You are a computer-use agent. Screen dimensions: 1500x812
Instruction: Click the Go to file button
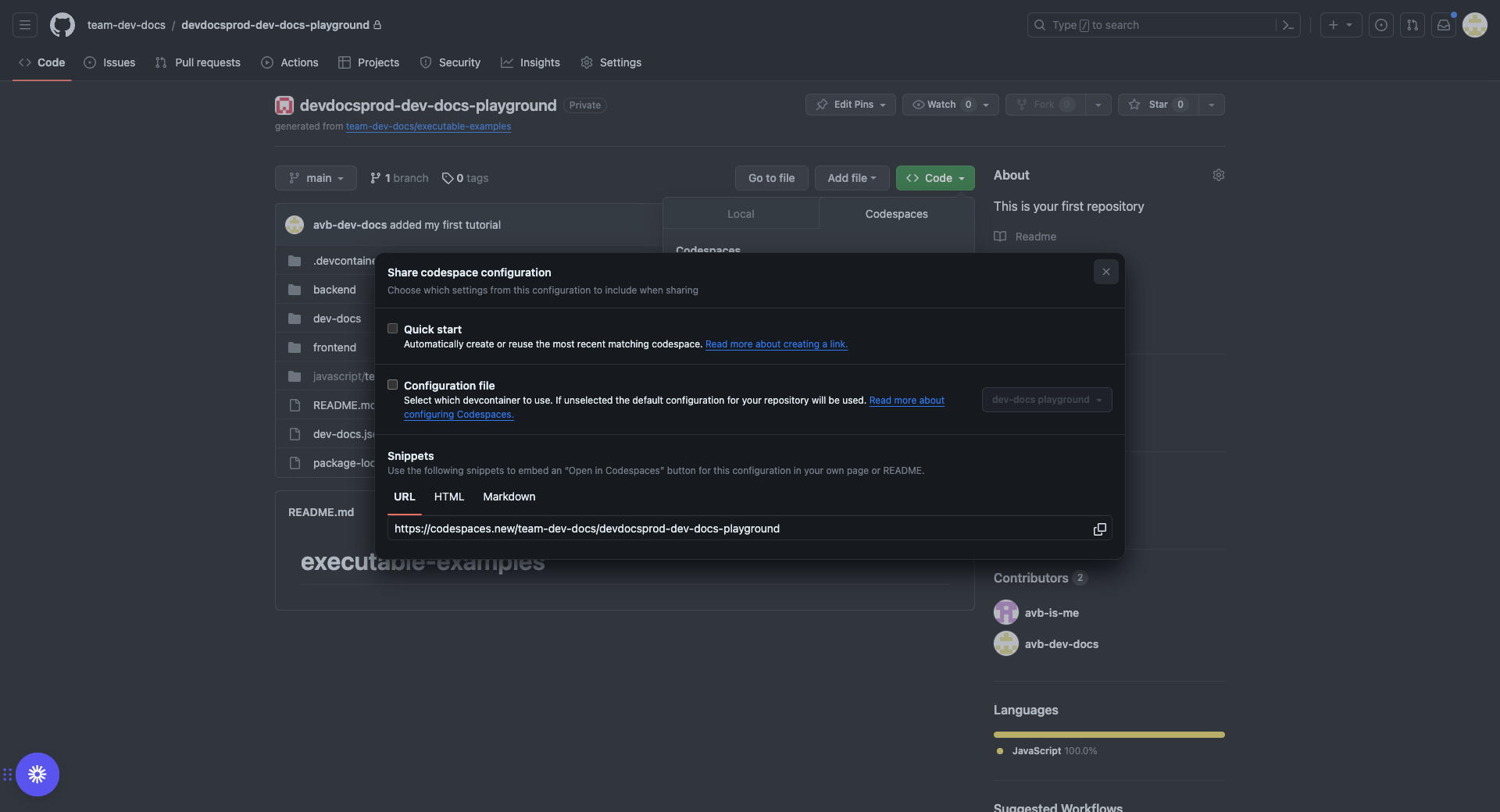pyautogui.click(x=771, y=178)
